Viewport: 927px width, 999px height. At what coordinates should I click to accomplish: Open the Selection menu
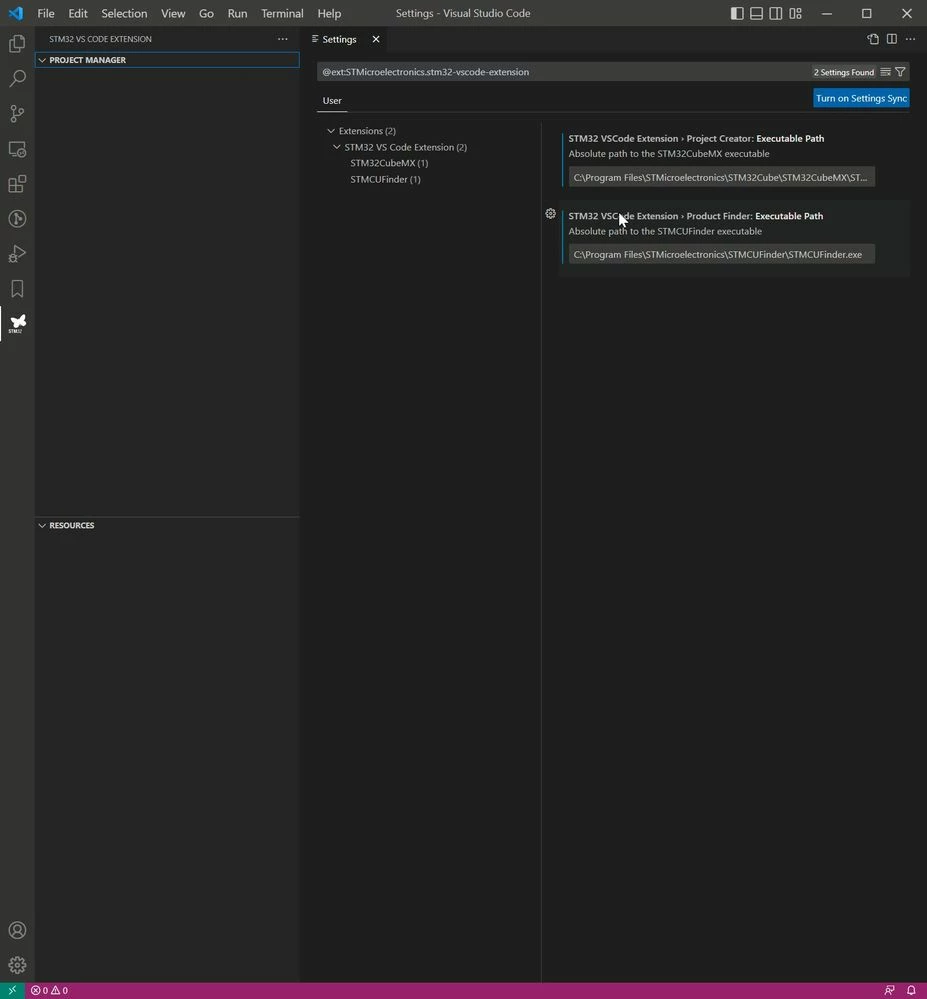click(x=124, y=13)
